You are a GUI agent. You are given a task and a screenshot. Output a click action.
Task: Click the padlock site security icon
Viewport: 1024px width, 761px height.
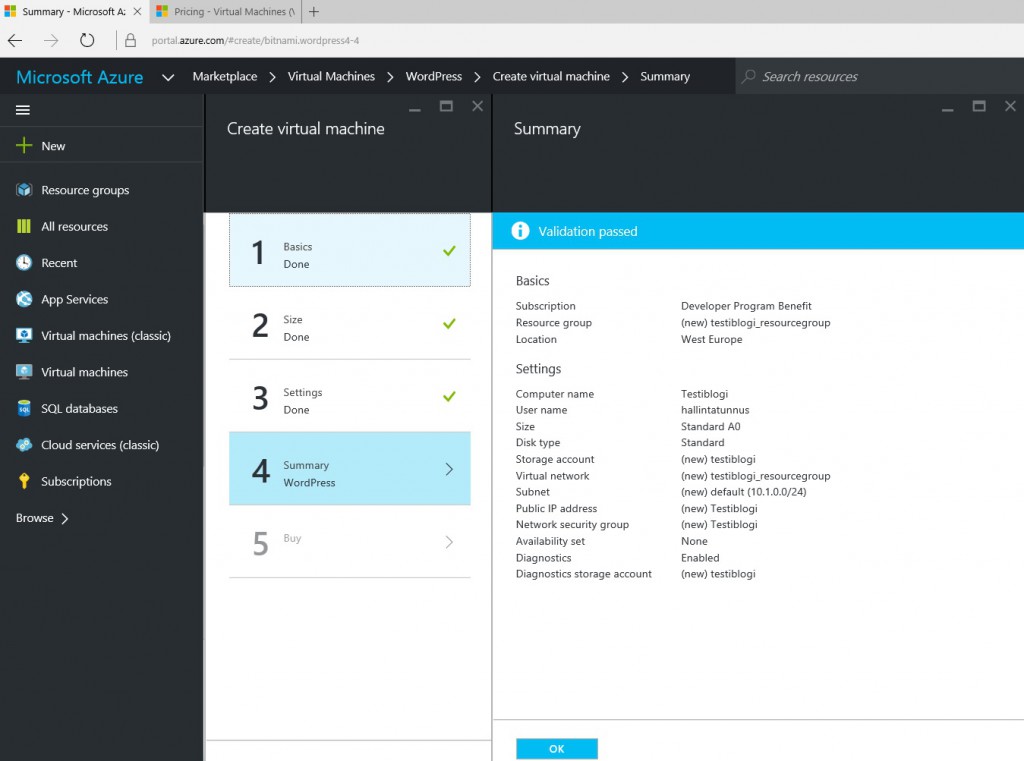pyautogui.click(x=131, y=40)
